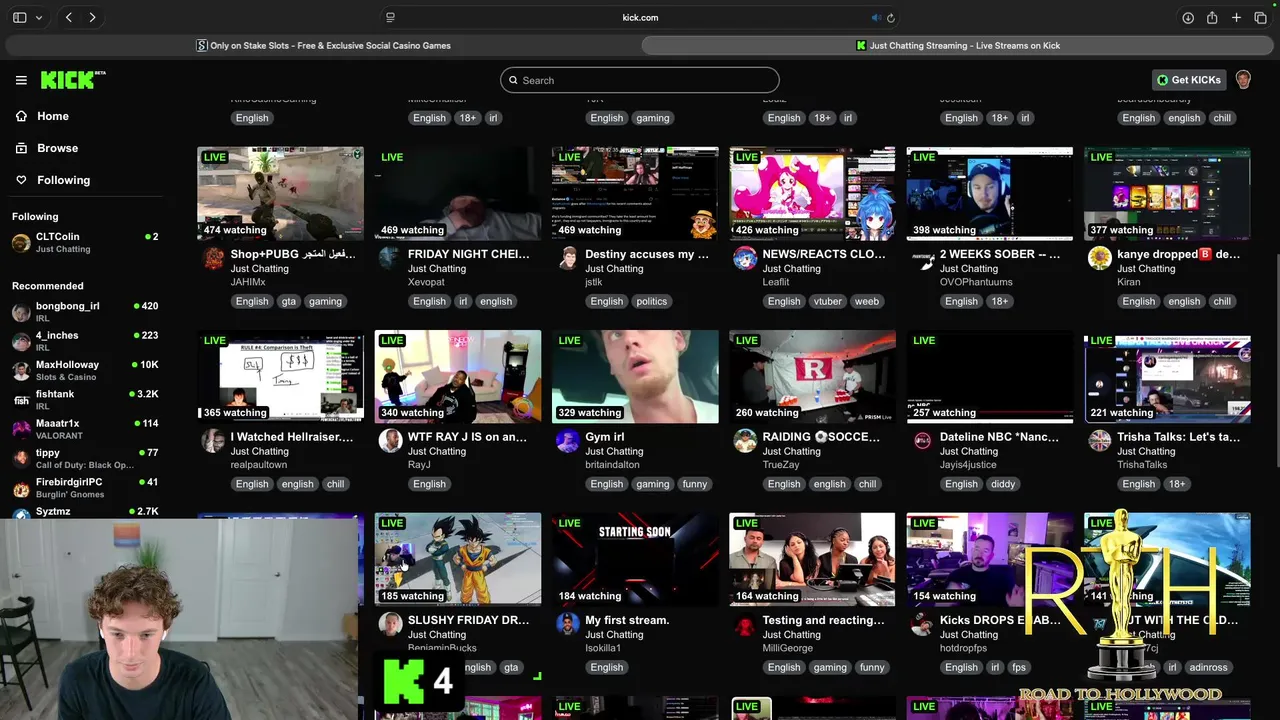1280x720 pixels.
Task: Click the Get KICKs button
Action: pos(1189,80)
